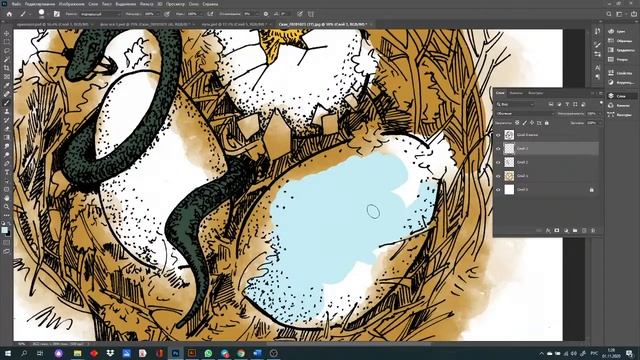640x360 pixels.
Task: Click the search icon at top right
Action: pos(609,14)
